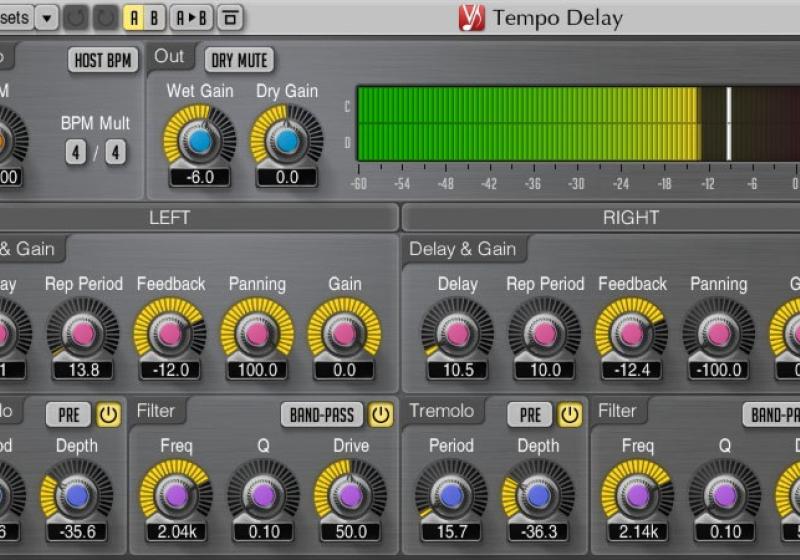This screenshot has width=800, height=560.
Task: Click the right Delay knob
Action: click(457, 333)
